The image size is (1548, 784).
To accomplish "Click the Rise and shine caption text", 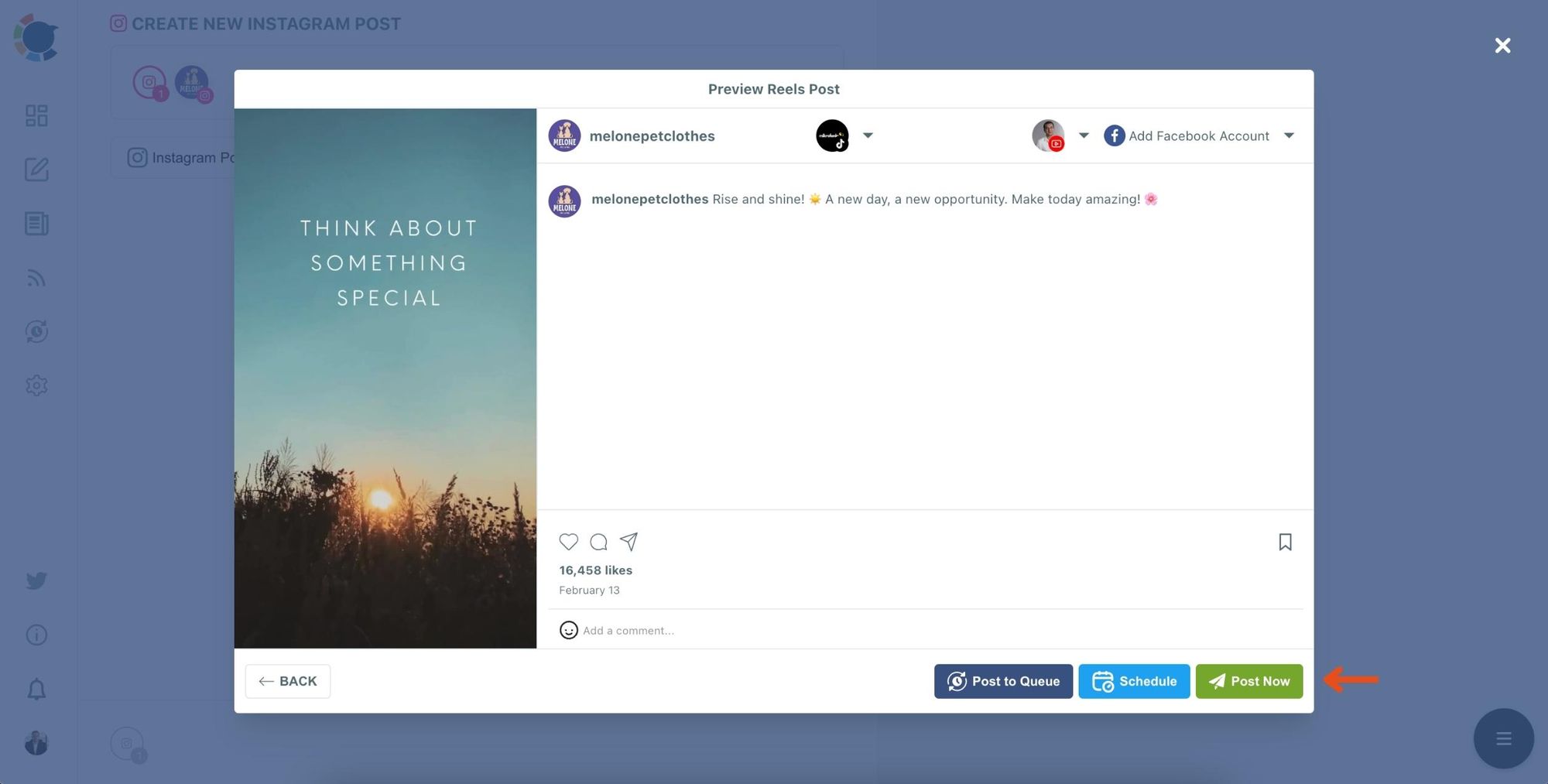I will pyautogui.click(x=935, y=199).
